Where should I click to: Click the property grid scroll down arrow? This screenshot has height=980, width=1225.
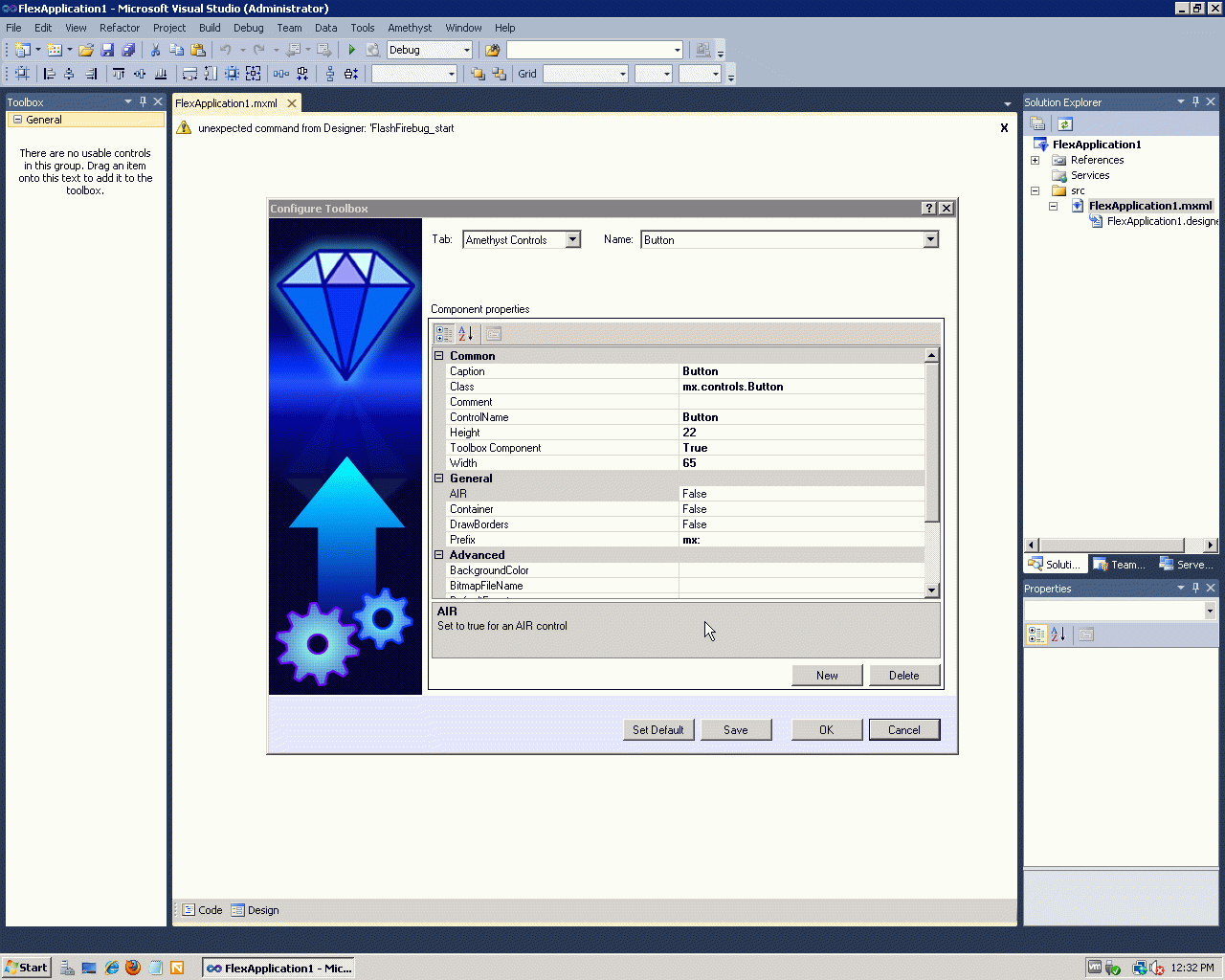[x=932, y=590]
